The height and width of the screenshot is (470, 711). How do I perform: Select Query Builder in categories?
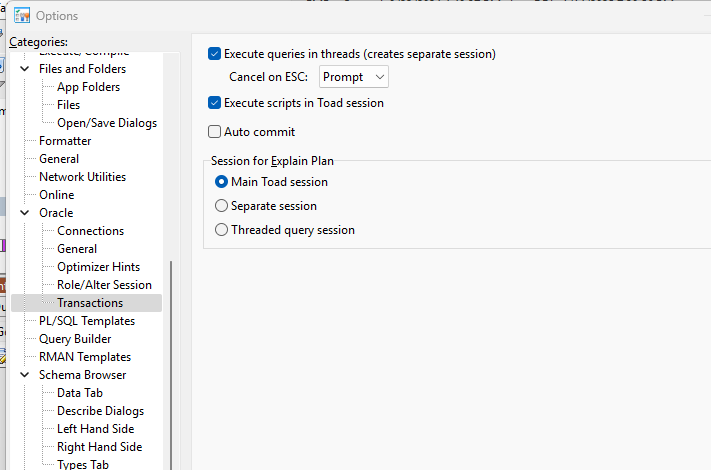pos(75,339)
